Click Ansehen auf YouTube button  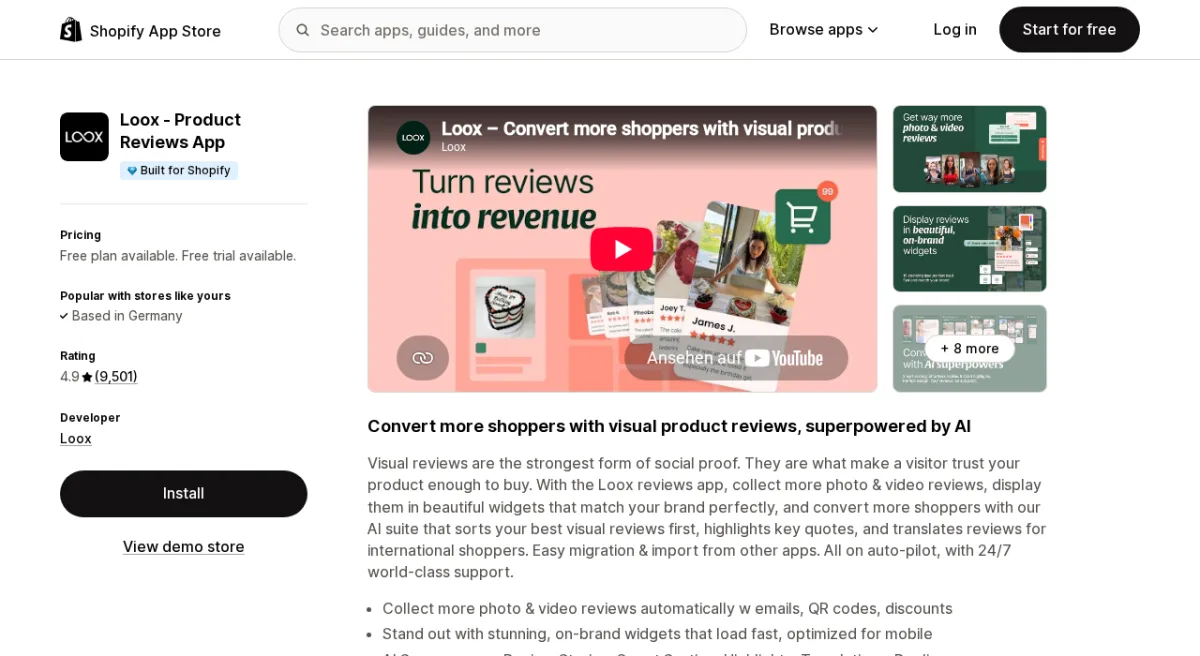pyautogui.click(x=736, y=358)
